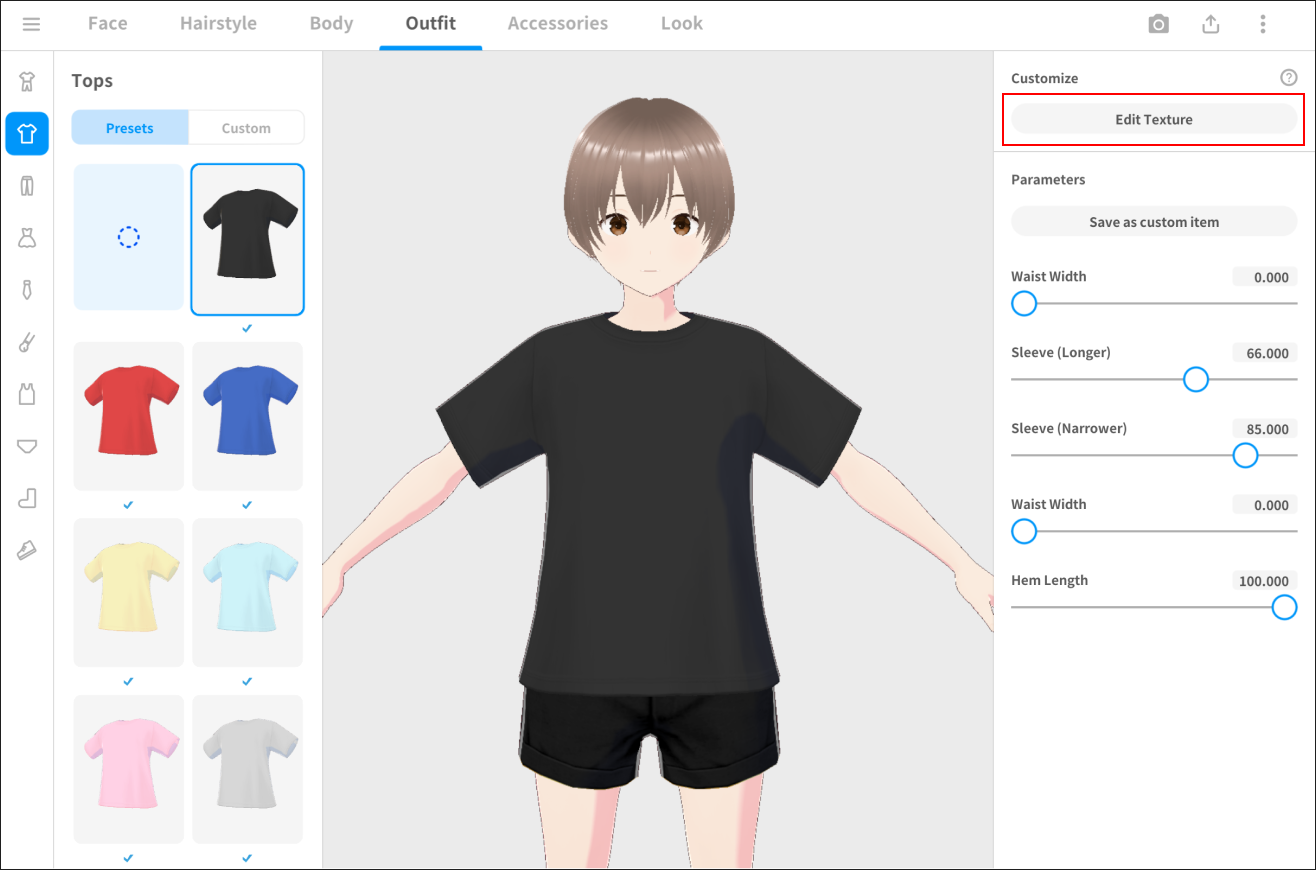Select the pants bottoms category icon
Image resolution: width=1316 pixels, height=870 pixels.
tap(27, 185)
